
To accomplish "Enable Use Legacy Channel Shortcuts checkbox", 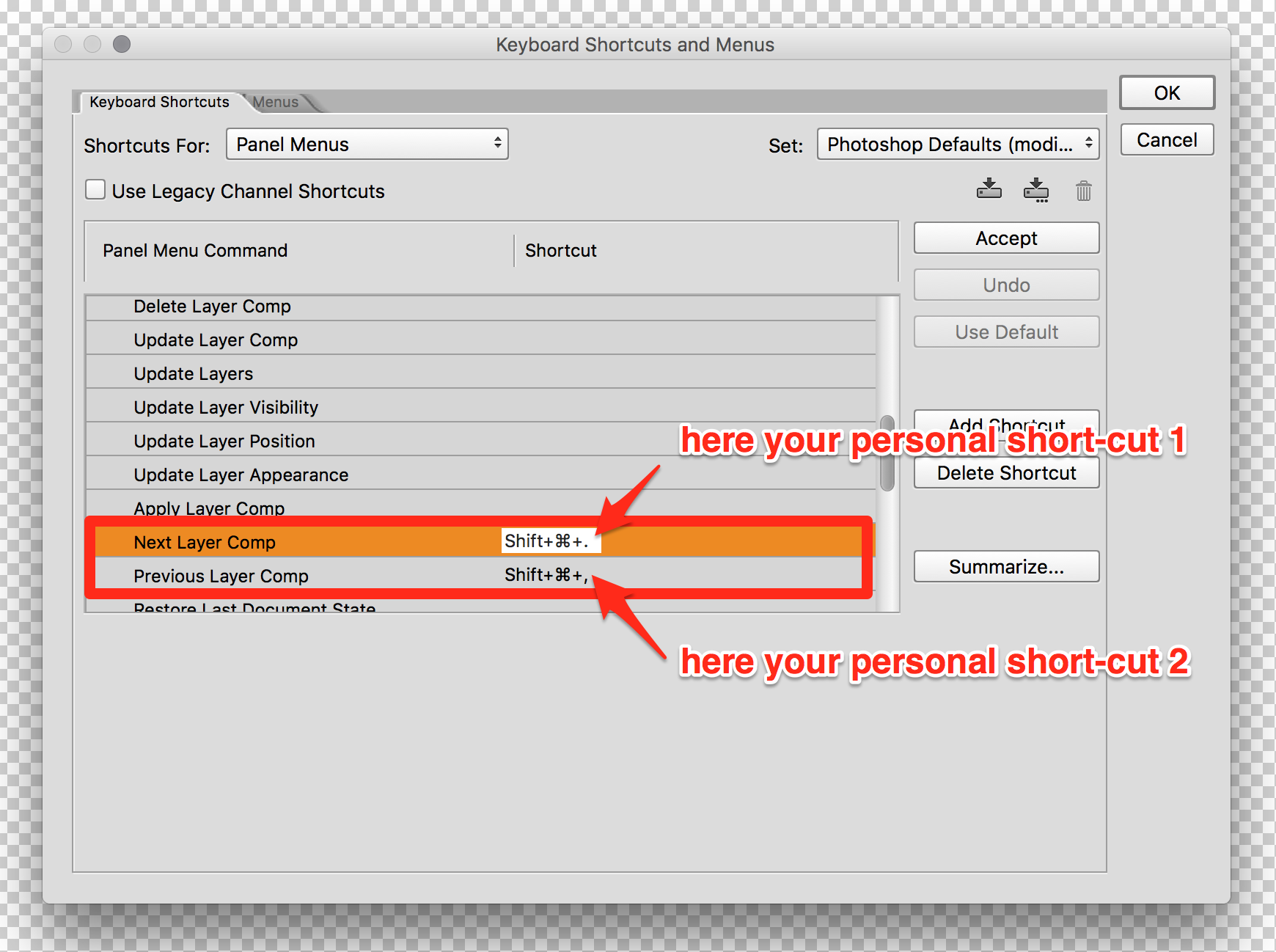I will (95, 191).
